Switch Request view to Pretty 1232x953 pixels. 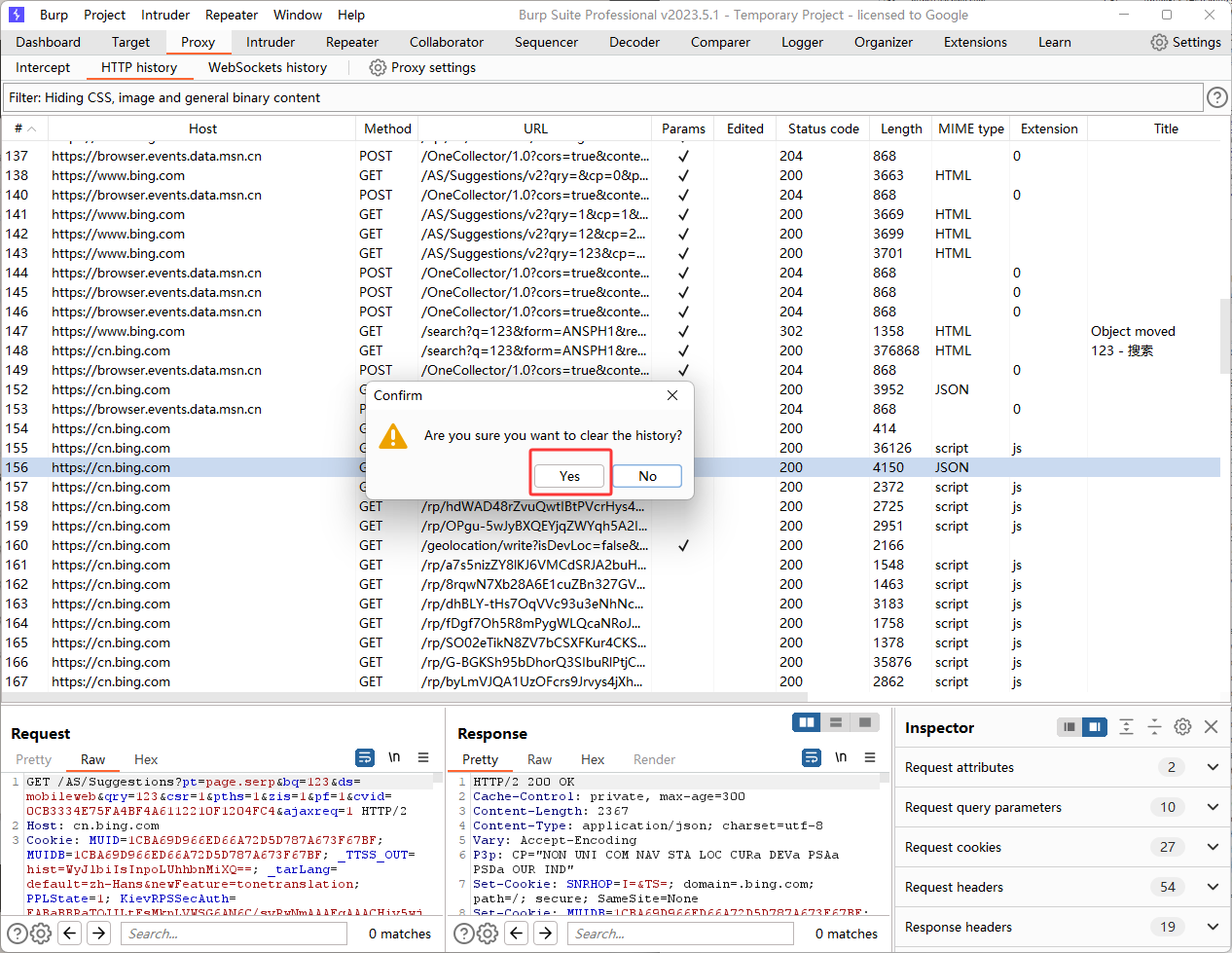pyautogui.click(x=33, y=759)
